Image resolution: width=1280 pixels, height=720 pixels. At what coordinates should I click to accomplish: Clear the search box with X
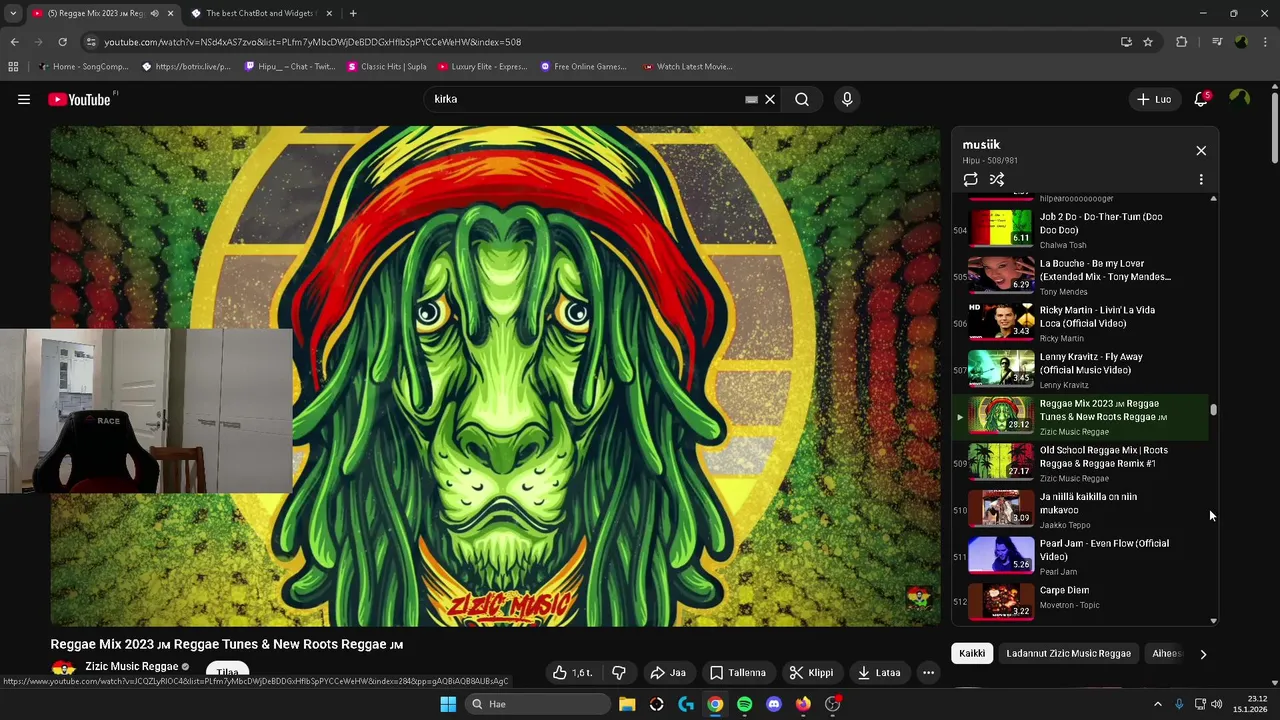(770, 99)
